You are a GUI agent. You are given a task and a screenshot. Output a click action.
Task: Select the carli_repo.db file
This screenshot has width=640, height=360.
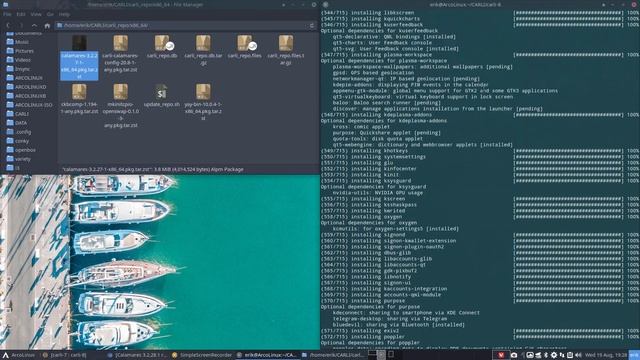point(162,47)
